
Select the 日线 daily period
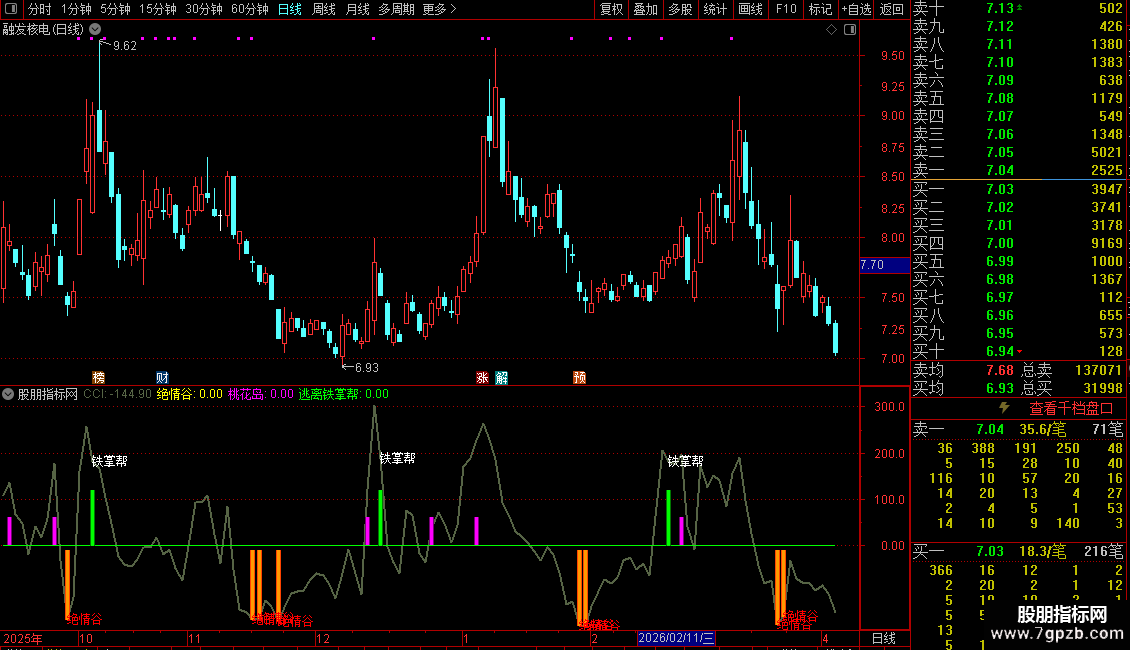(290, 9)
